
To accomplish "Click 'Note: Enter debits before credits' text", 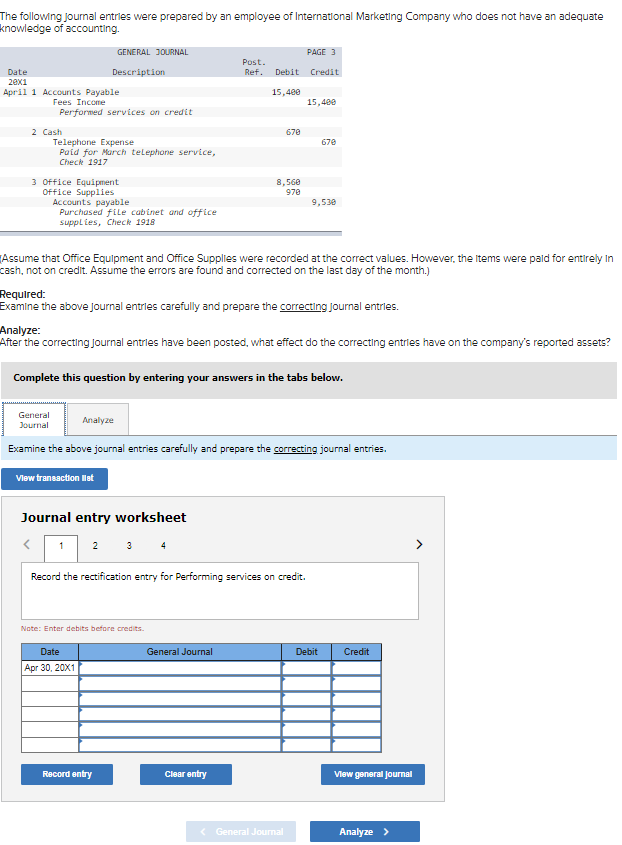I will click(x=82, y=628).
